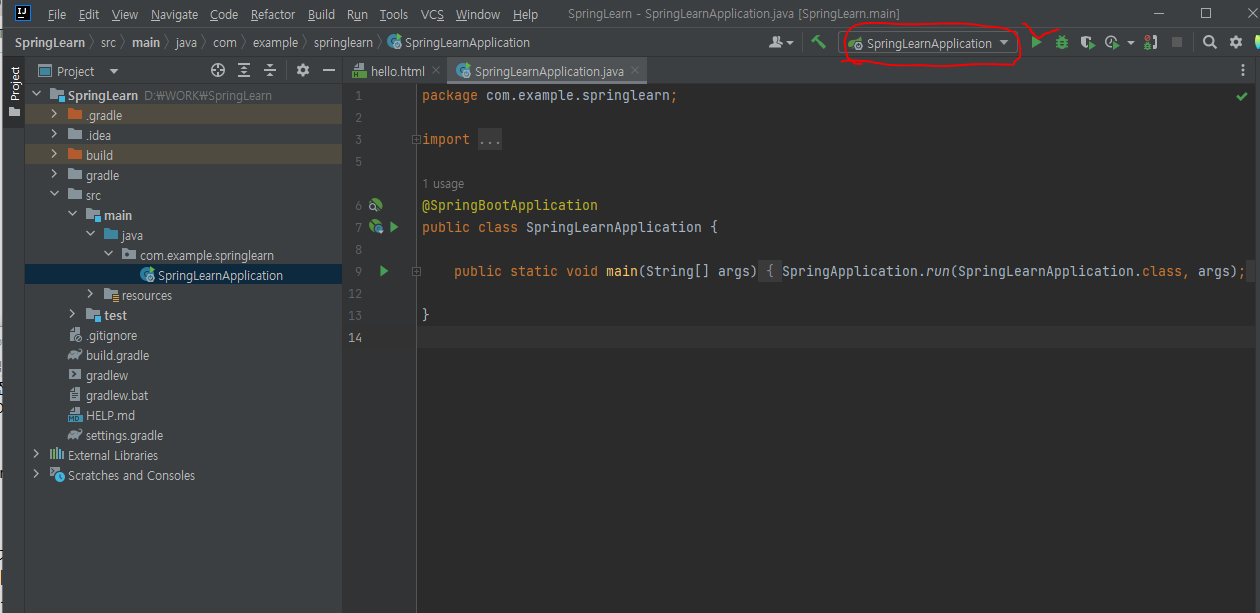Image resolution: width=1260 pixels, height=613 pixels.
Task: Click the gray Stop square button
Action: 1177,43
